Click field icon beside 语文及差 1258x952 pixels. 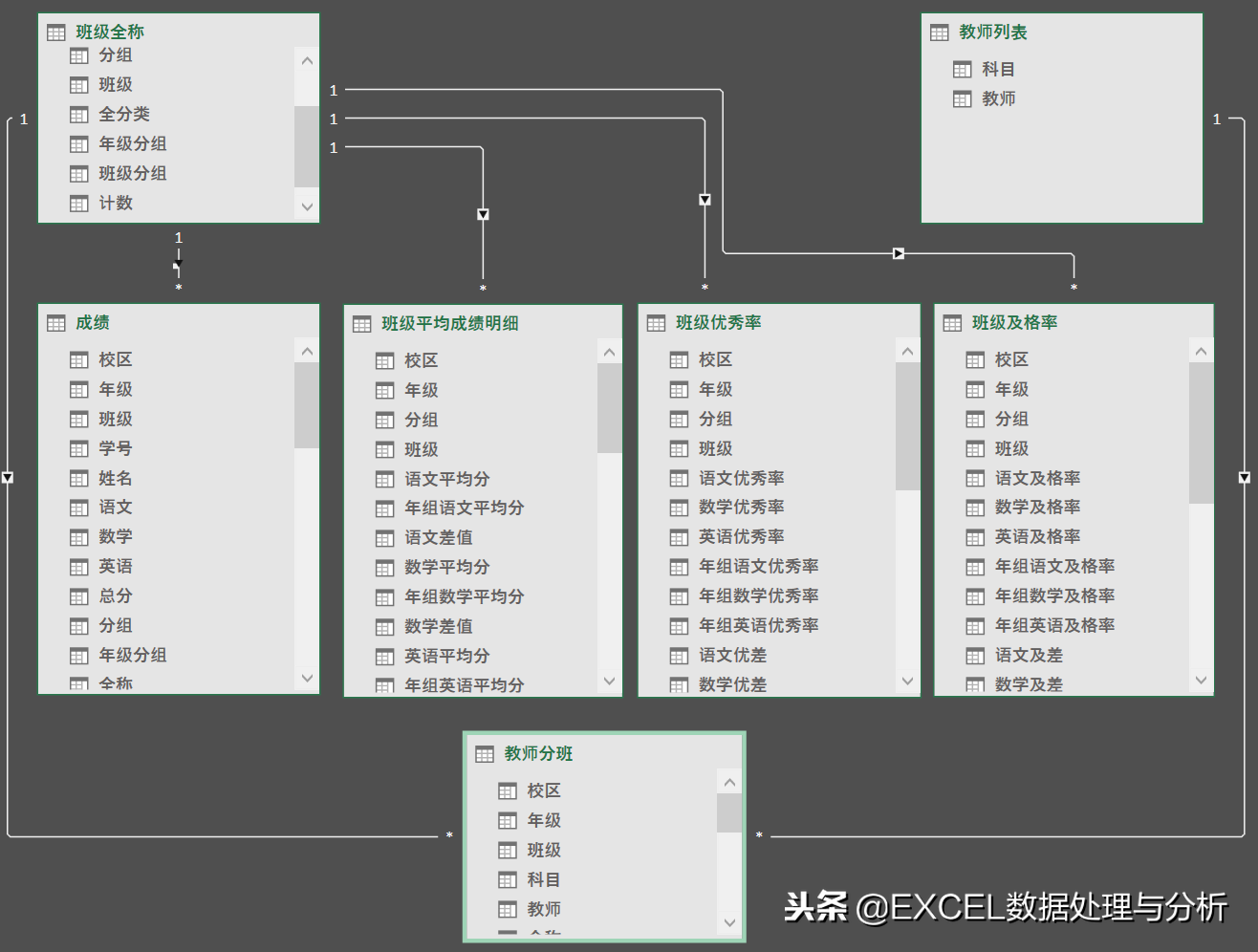click(x=976, y=656)
